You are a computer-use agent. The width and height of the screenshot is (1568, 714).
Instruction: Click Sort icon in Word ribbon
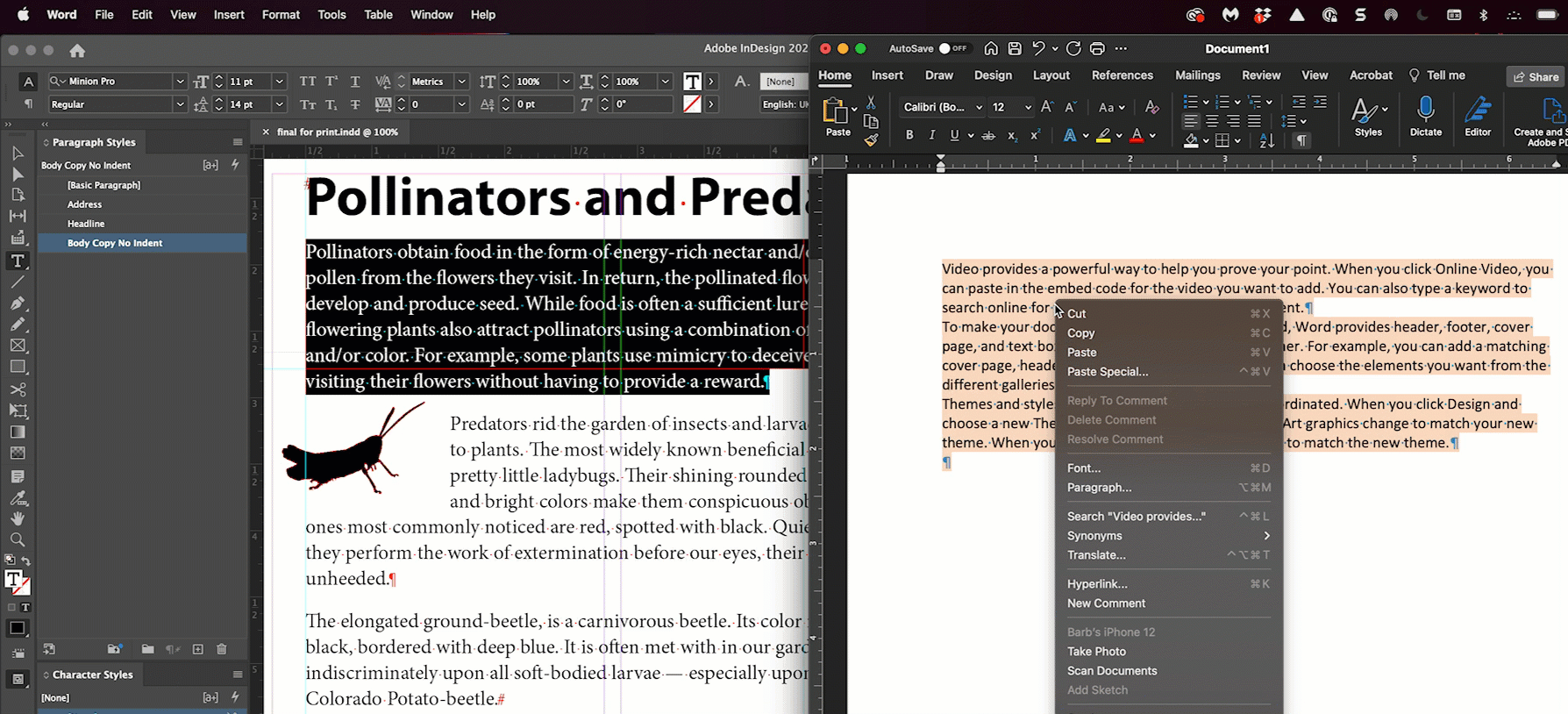[1267, 140]
